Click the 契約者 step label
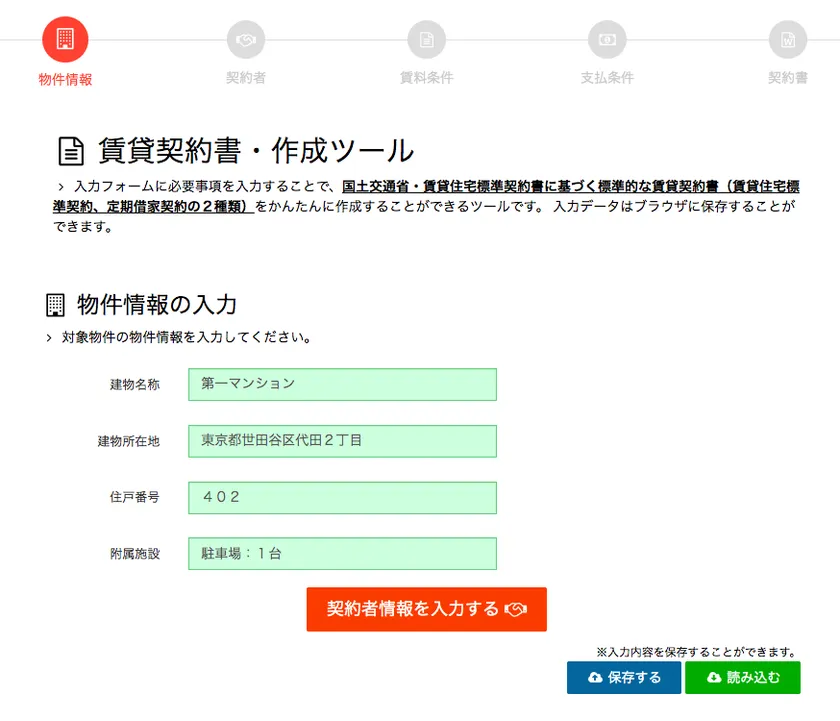The height and width of the screenshot is (721, 840). [x=246, y=78]
